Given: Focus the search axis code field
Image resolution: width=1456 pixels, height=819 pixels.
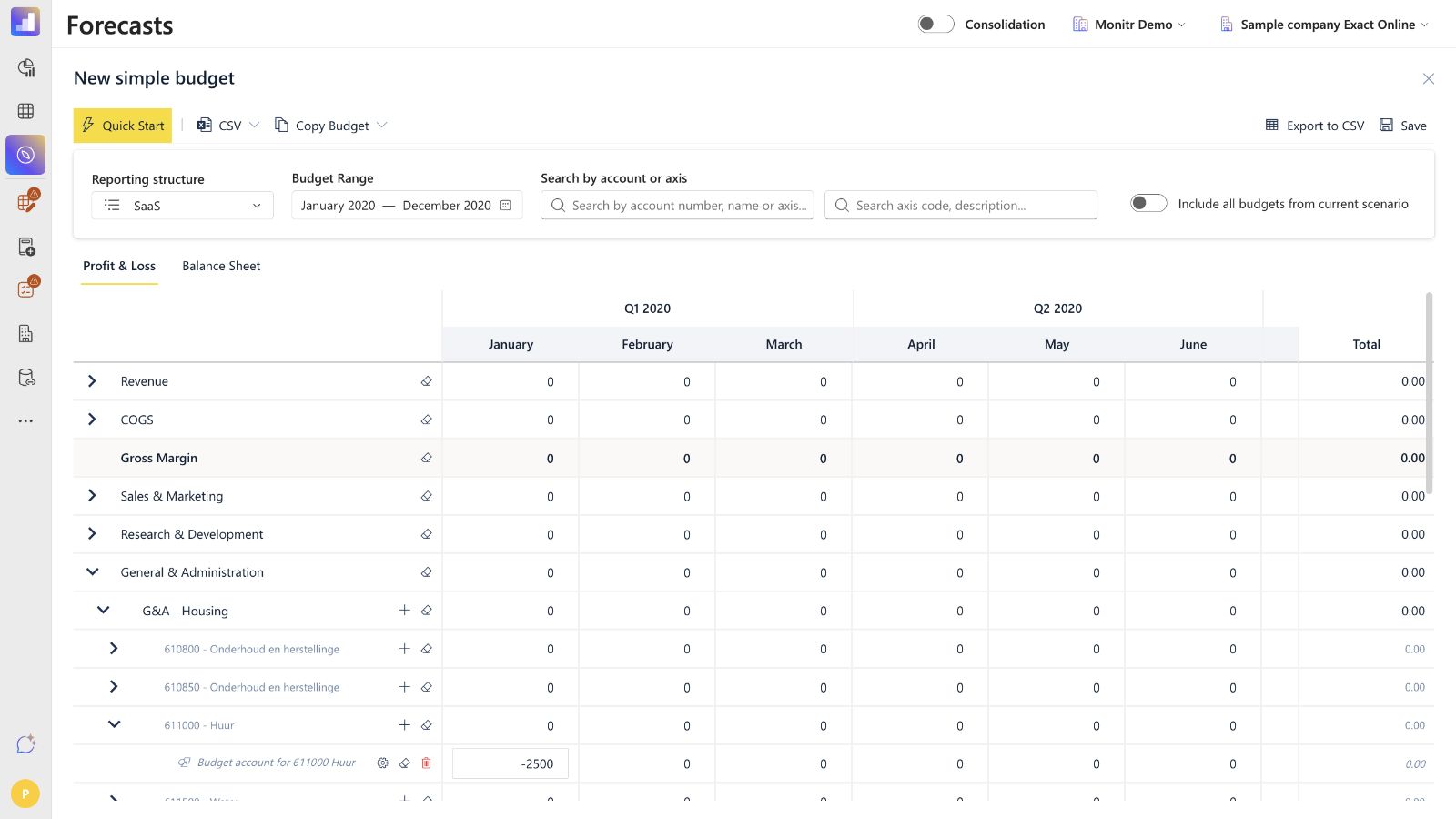Looking at the screenshot, I should [x=961, y=206].
